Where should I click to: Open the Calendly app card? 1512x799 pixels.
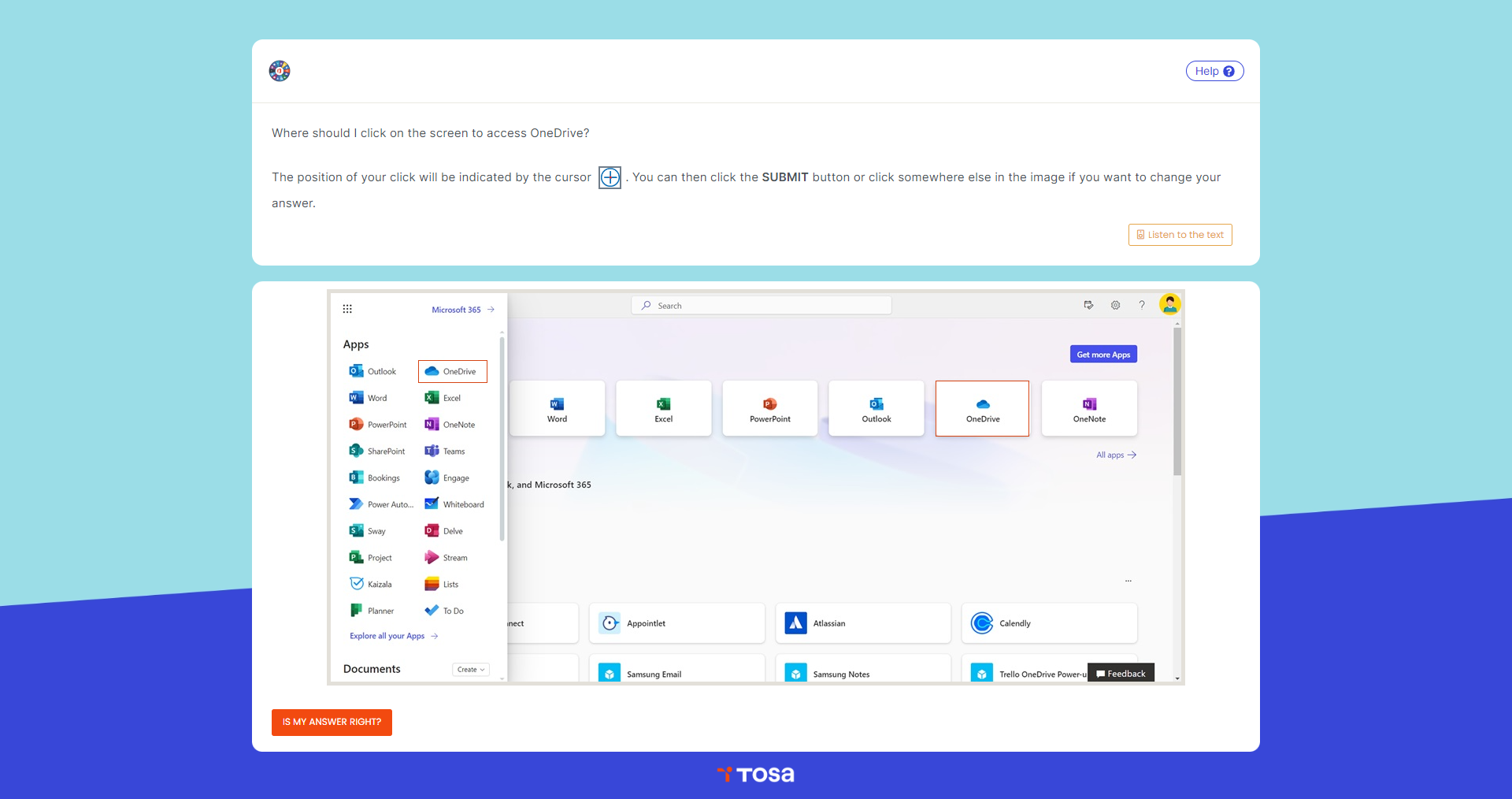pos(1049,623)
